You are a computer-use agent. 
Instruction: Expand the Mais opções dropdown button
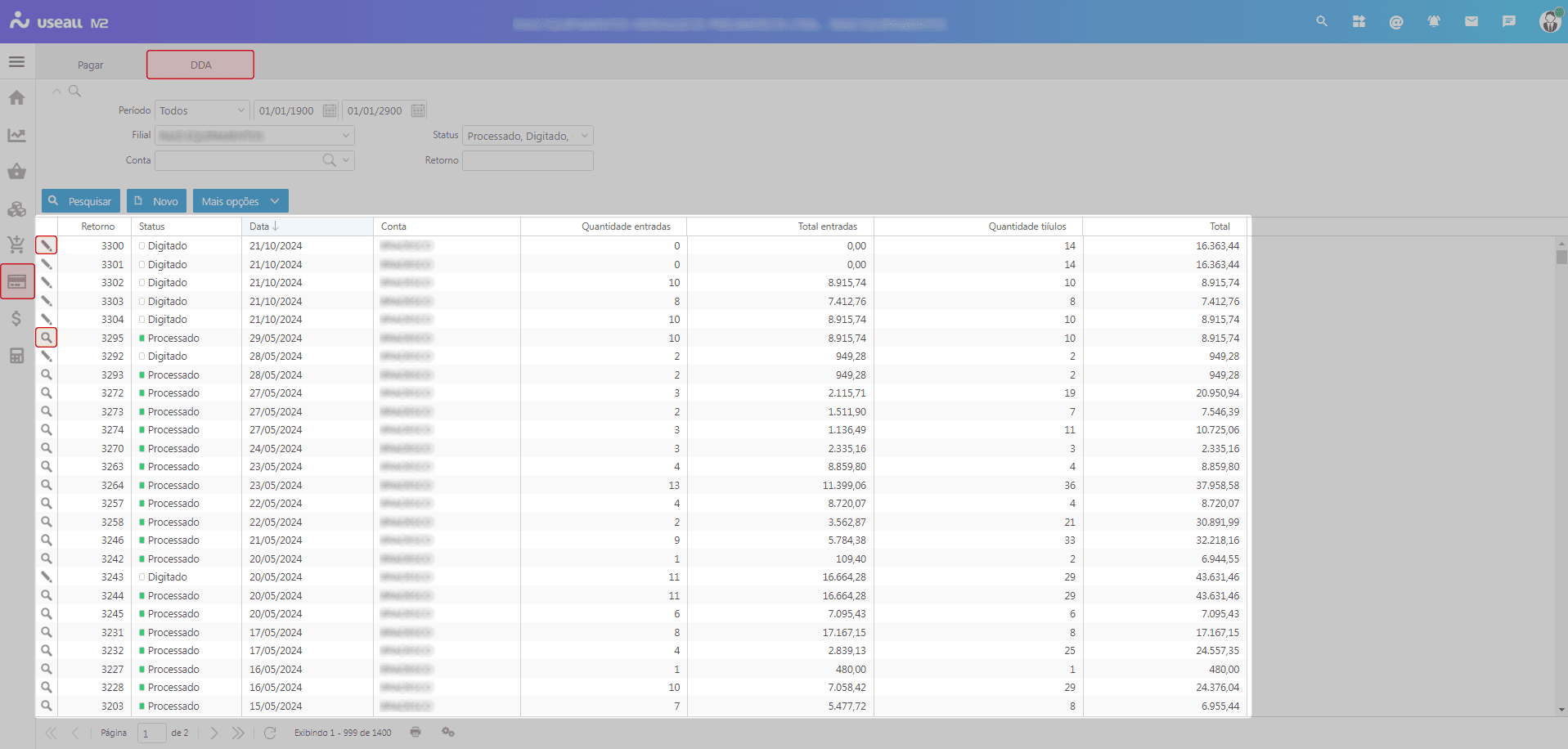tap(275, 201)
